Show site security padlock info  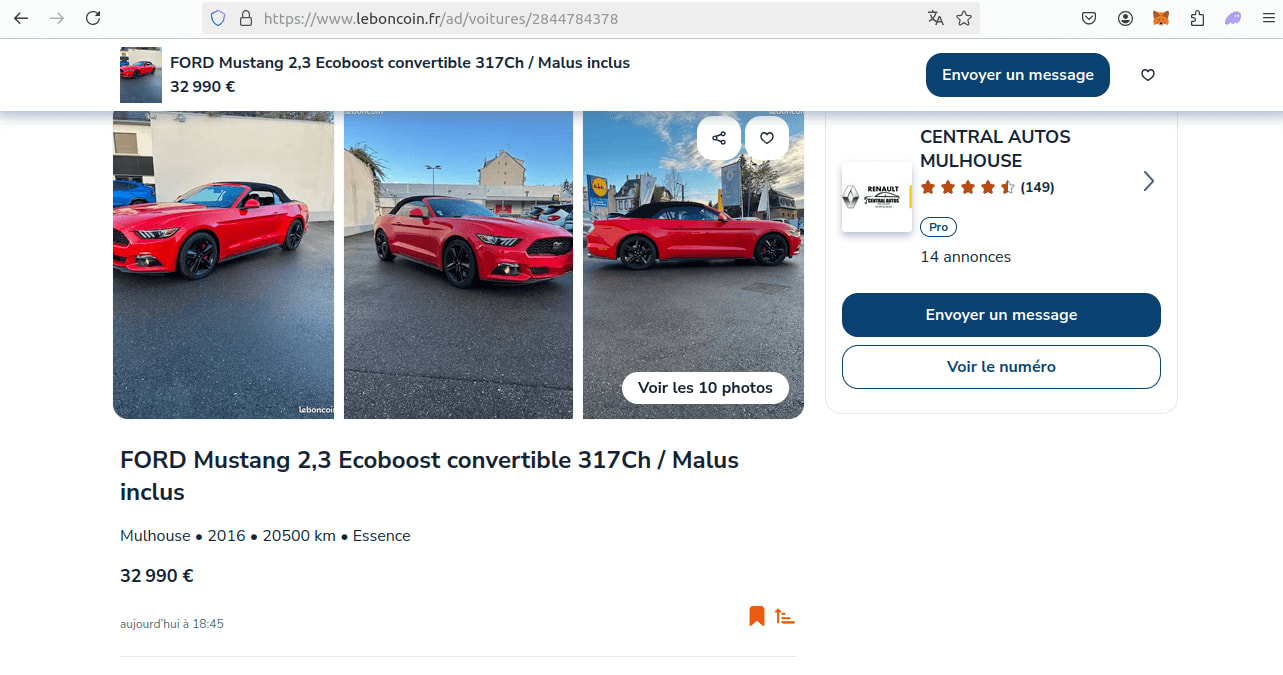pyautogui.click(x=244, y=18)
